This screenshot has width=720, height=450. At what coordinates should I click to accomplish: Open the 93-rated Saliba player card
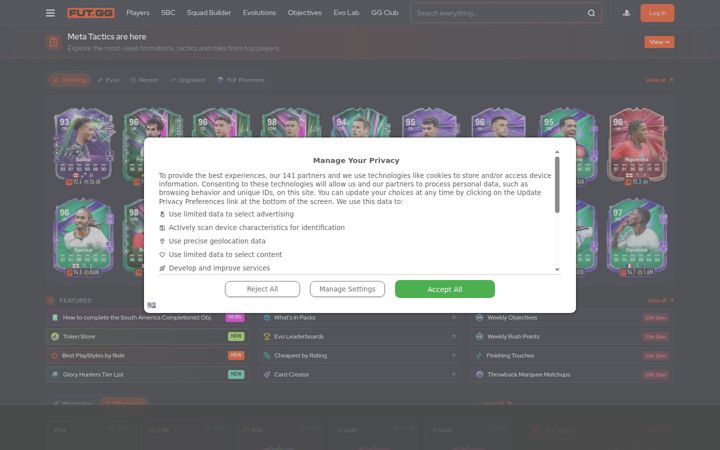pyautogui.click(x=83, y=146)
